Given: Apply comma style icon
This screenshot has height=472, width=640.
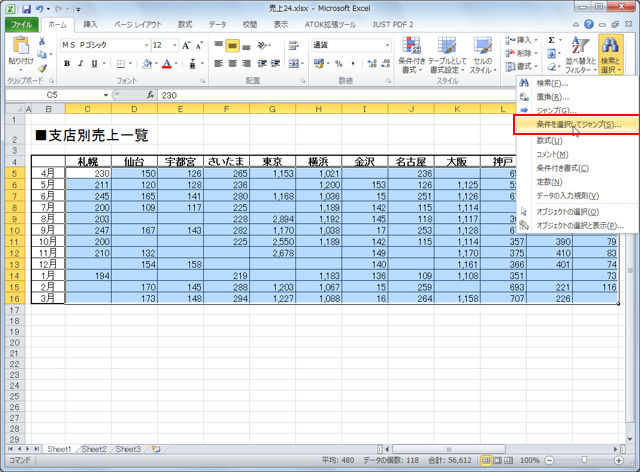Looking at the screenshot, I should coord(353,63).
